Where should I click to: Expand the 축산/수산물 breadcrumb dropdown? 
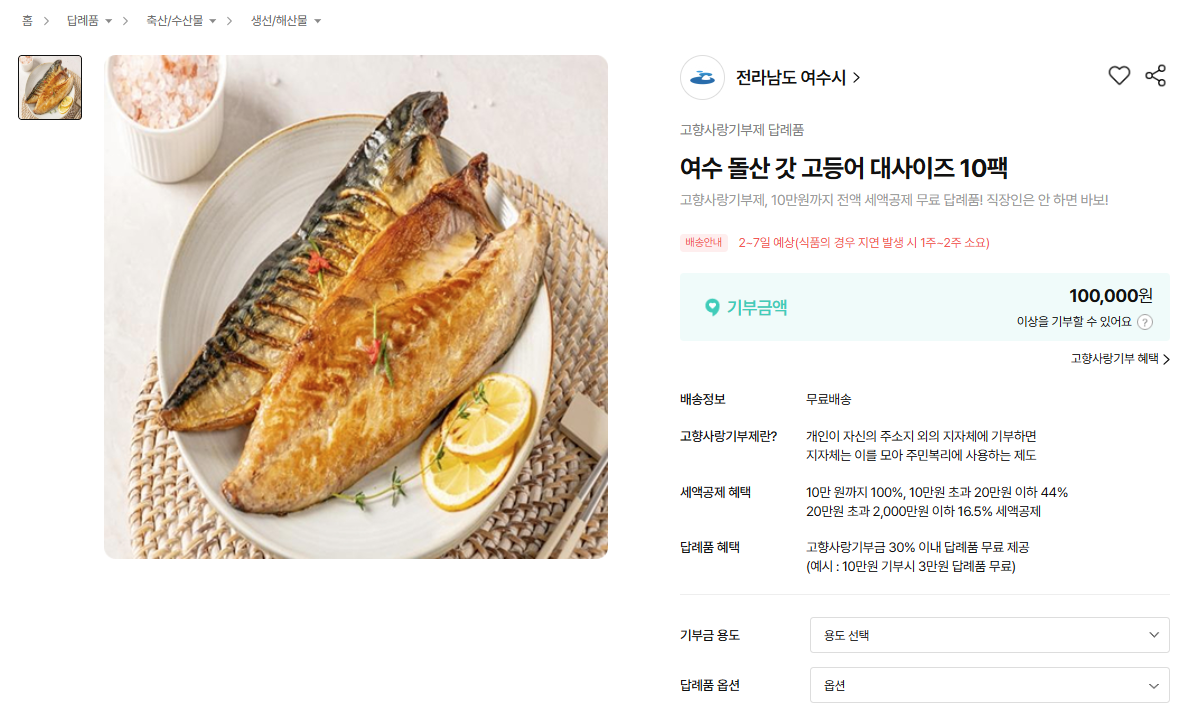click(x=212, y=21)
